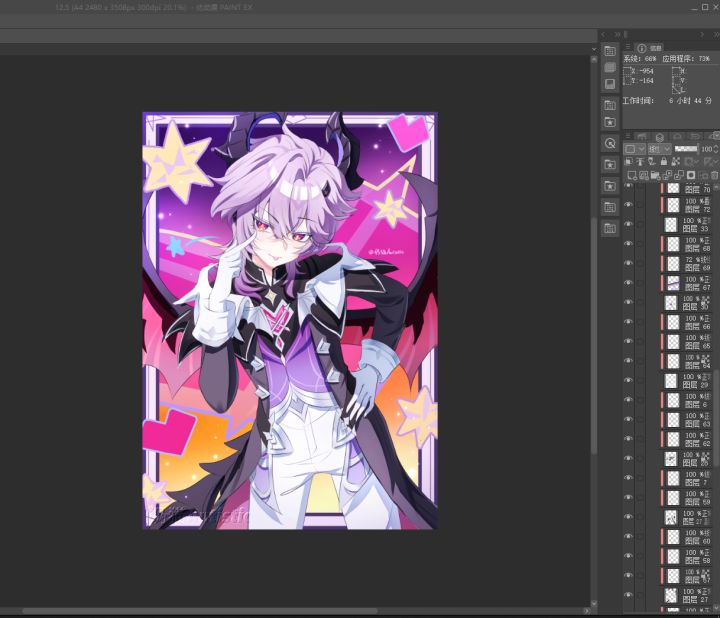This screenshot has height=618, width=720.
Task: Click the third icon in the side dock
Action: click(610, 84)
